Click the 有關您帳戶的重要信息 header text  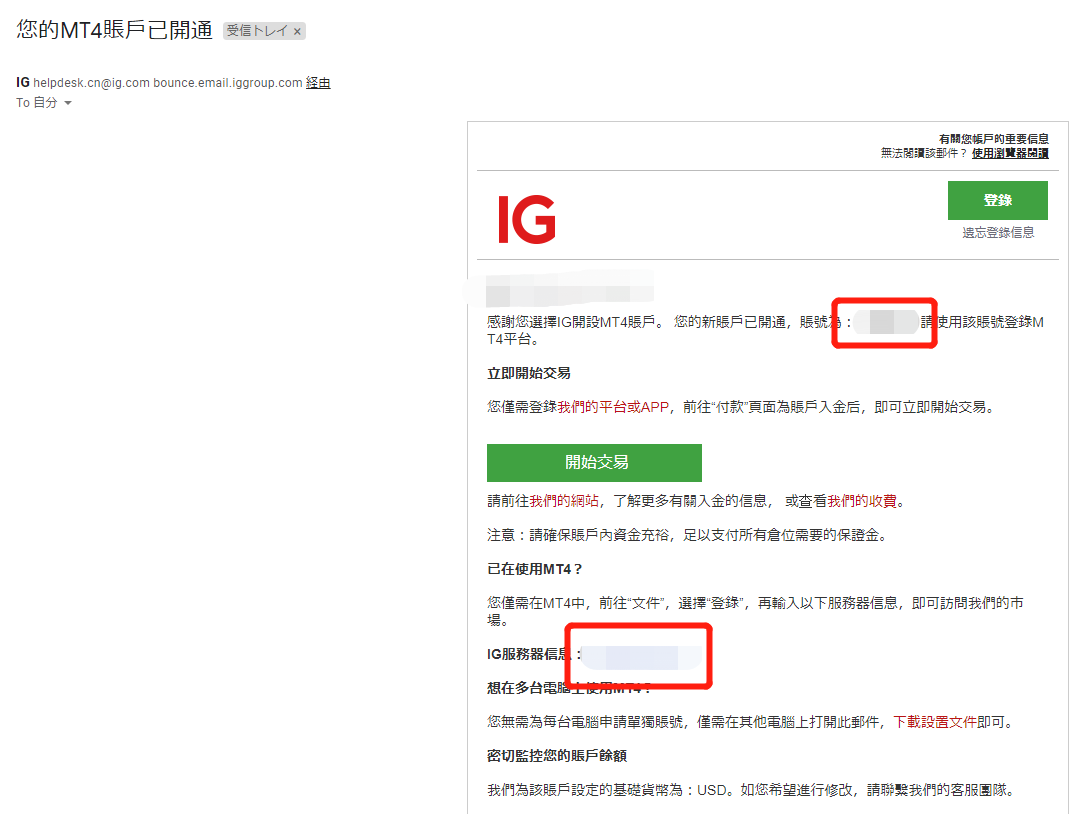coord(993,139)
